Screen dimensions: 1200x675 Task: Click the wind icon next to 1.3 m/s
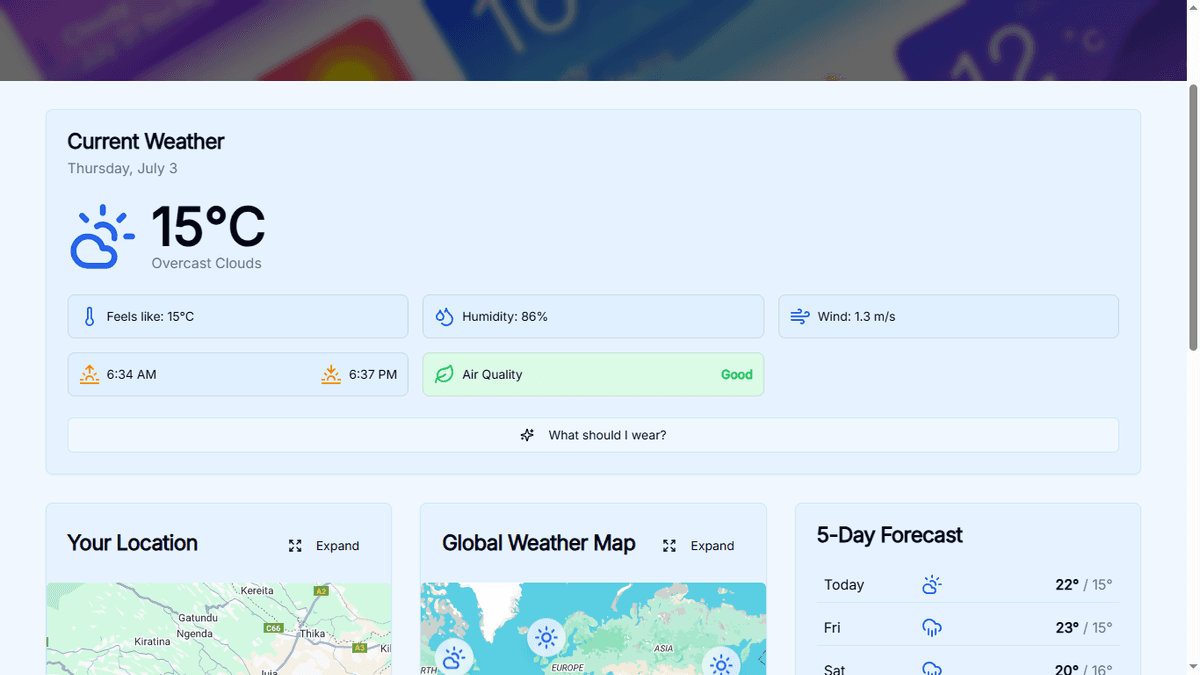pos(800,317)
